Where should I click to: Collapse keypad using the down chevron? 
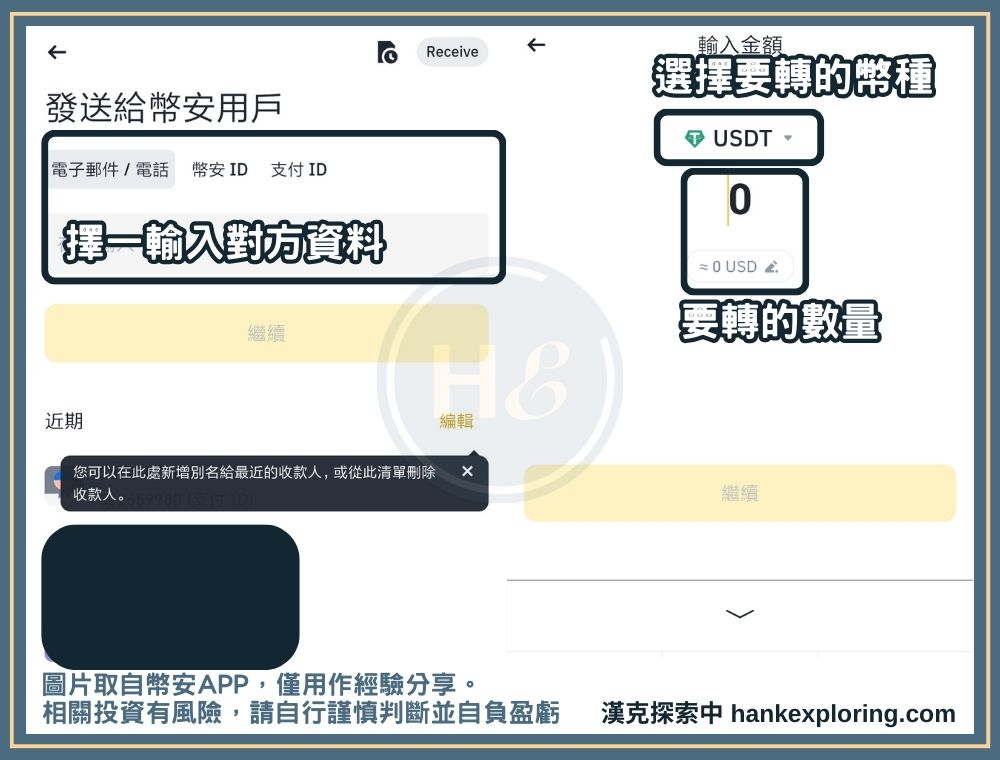(739, 614)
